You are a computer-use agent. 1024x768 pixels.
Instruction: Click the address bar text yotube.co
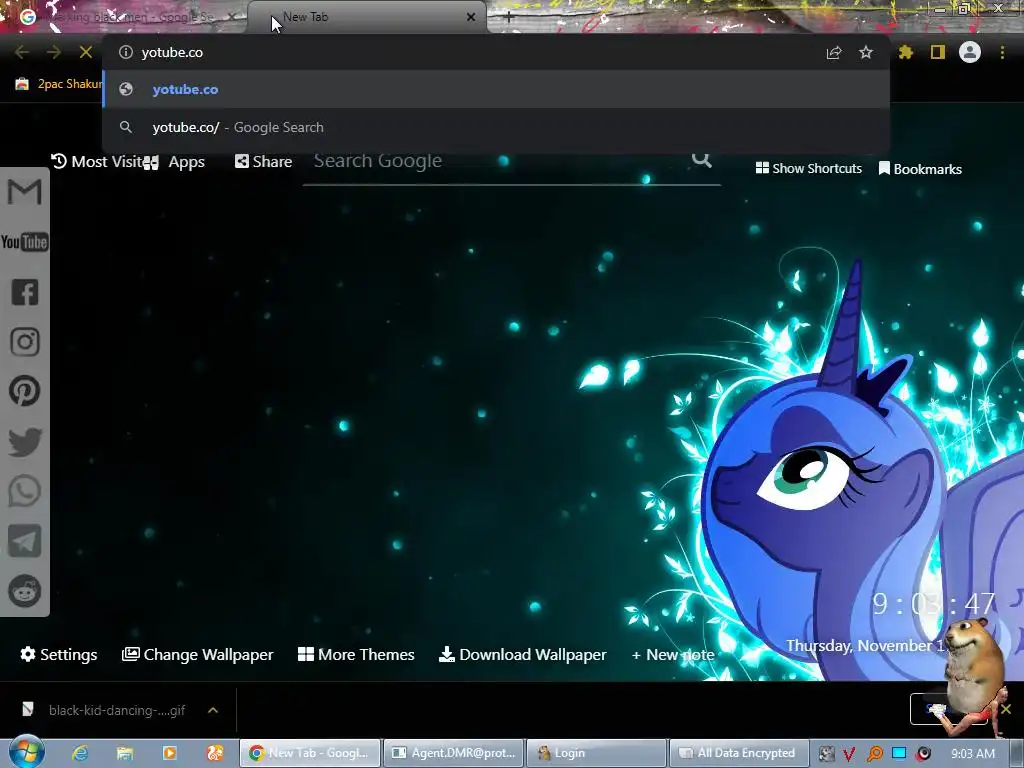[x=172, y=52]
